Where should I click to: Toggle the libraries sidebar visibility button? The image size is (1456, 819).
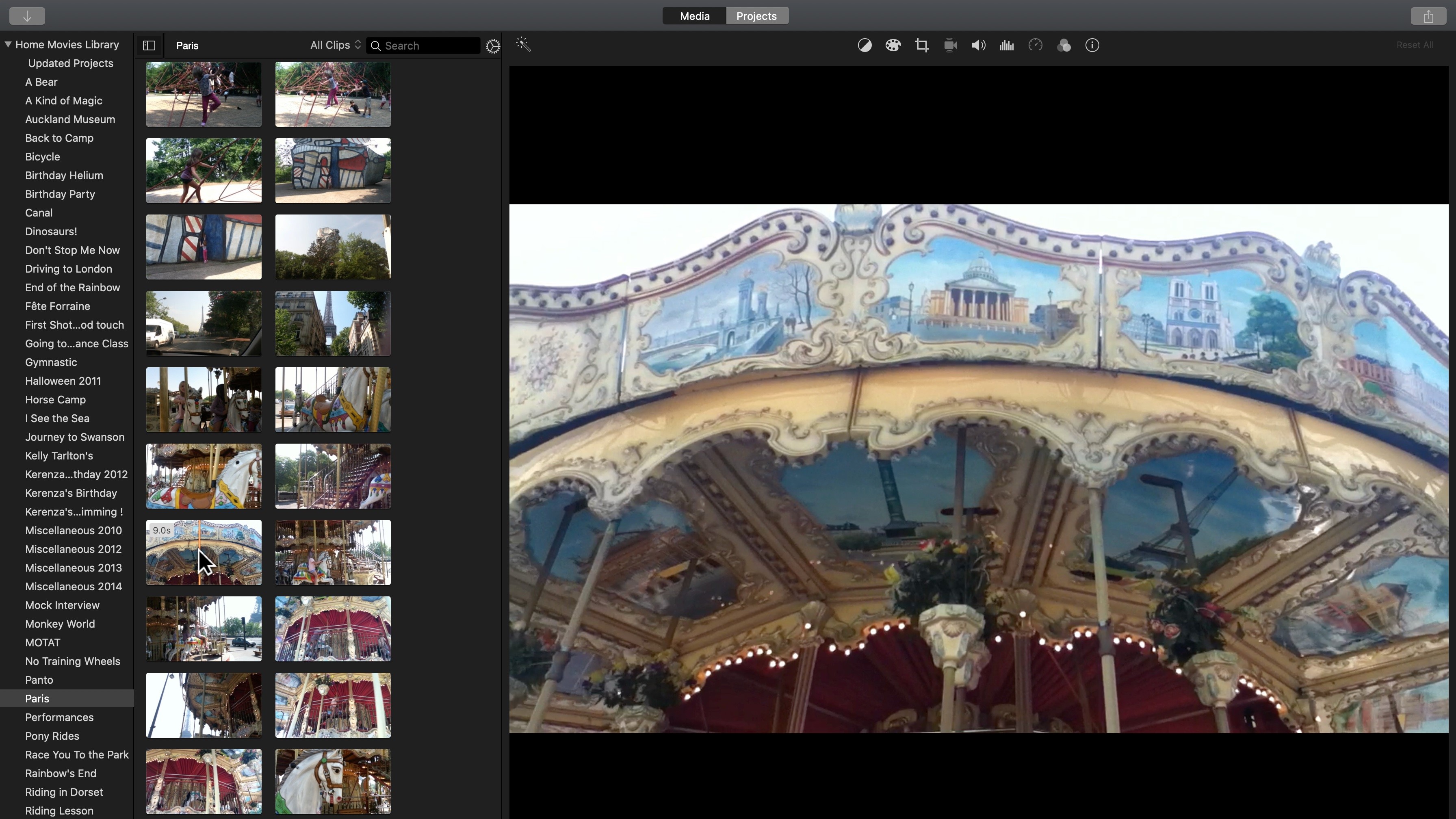coord(149,45)
